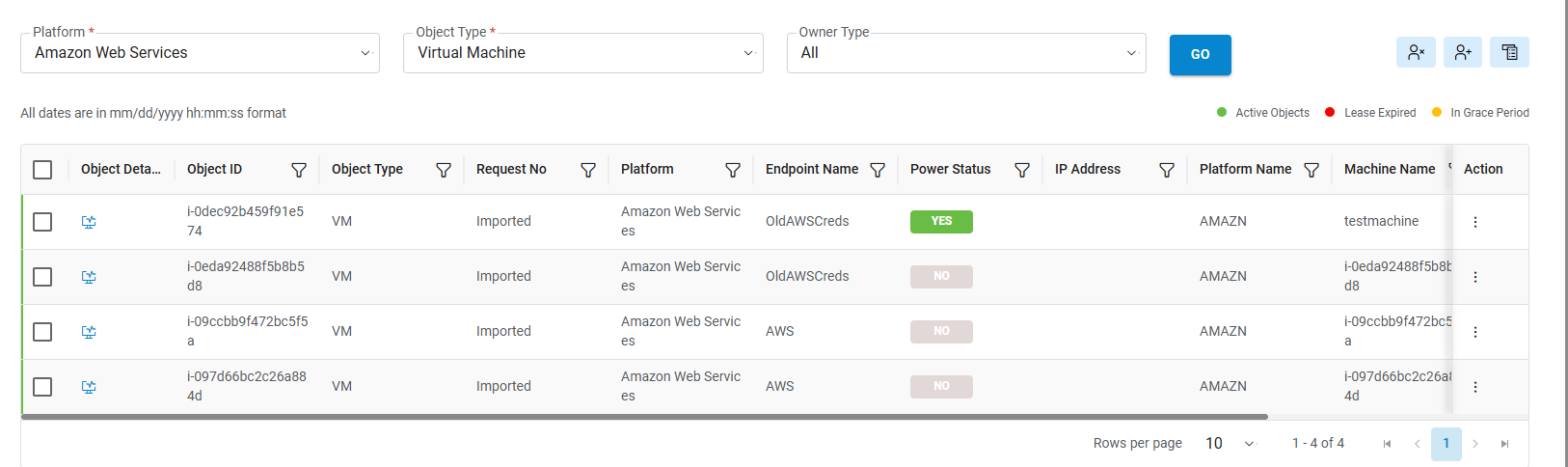Check the row i-097d66bc2c26a884d checkbox
This screenshot has height=467, width=1568.
click(42, 387)
